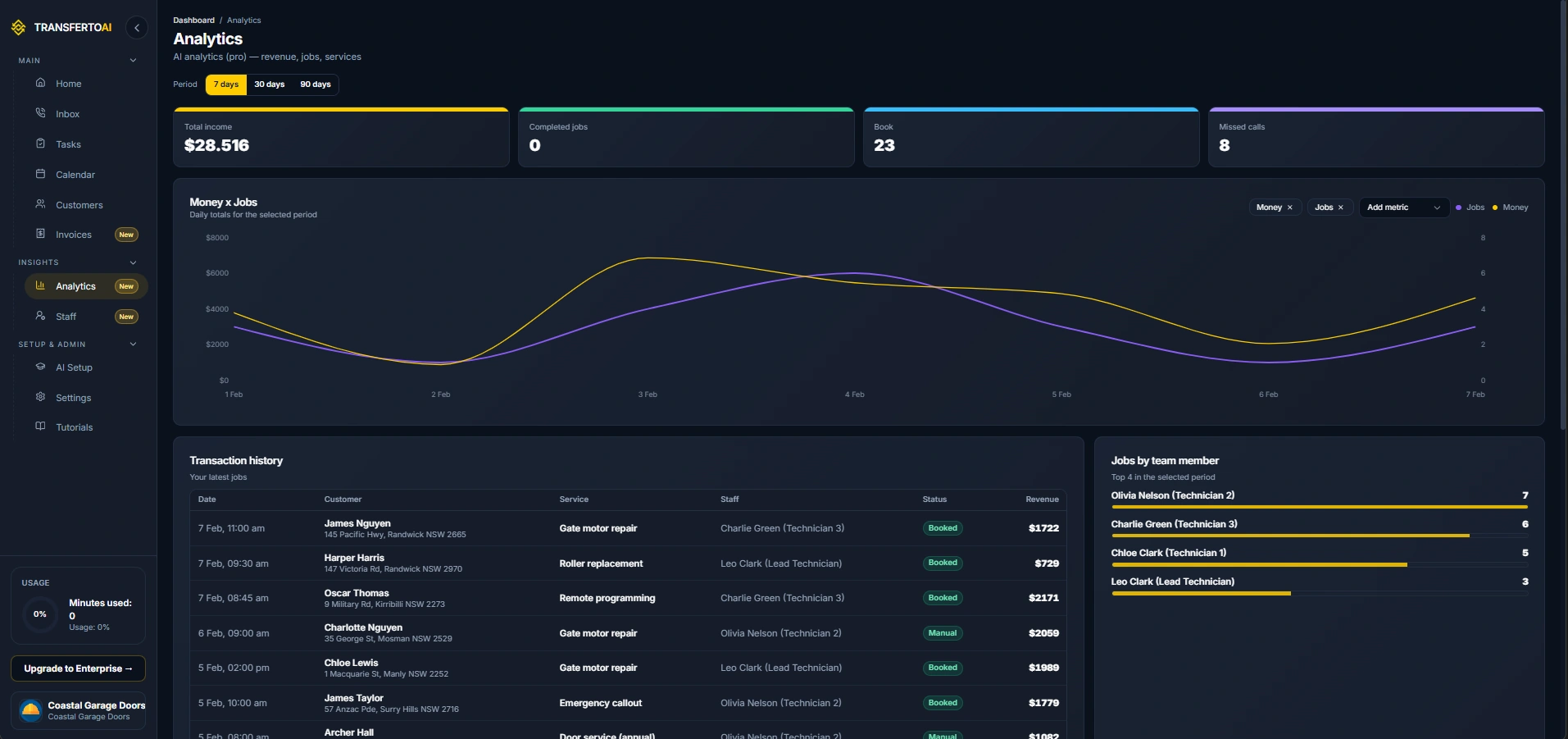Switch period to 30 days
This screenshot has height=739, width=1568.
click(269, 84)
